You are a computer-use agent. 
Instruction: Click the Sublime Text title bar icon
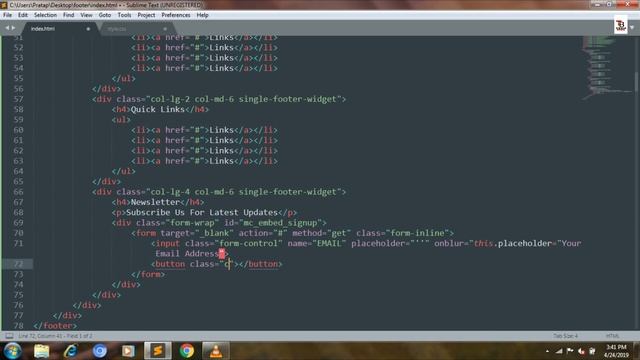click(4, 5)
